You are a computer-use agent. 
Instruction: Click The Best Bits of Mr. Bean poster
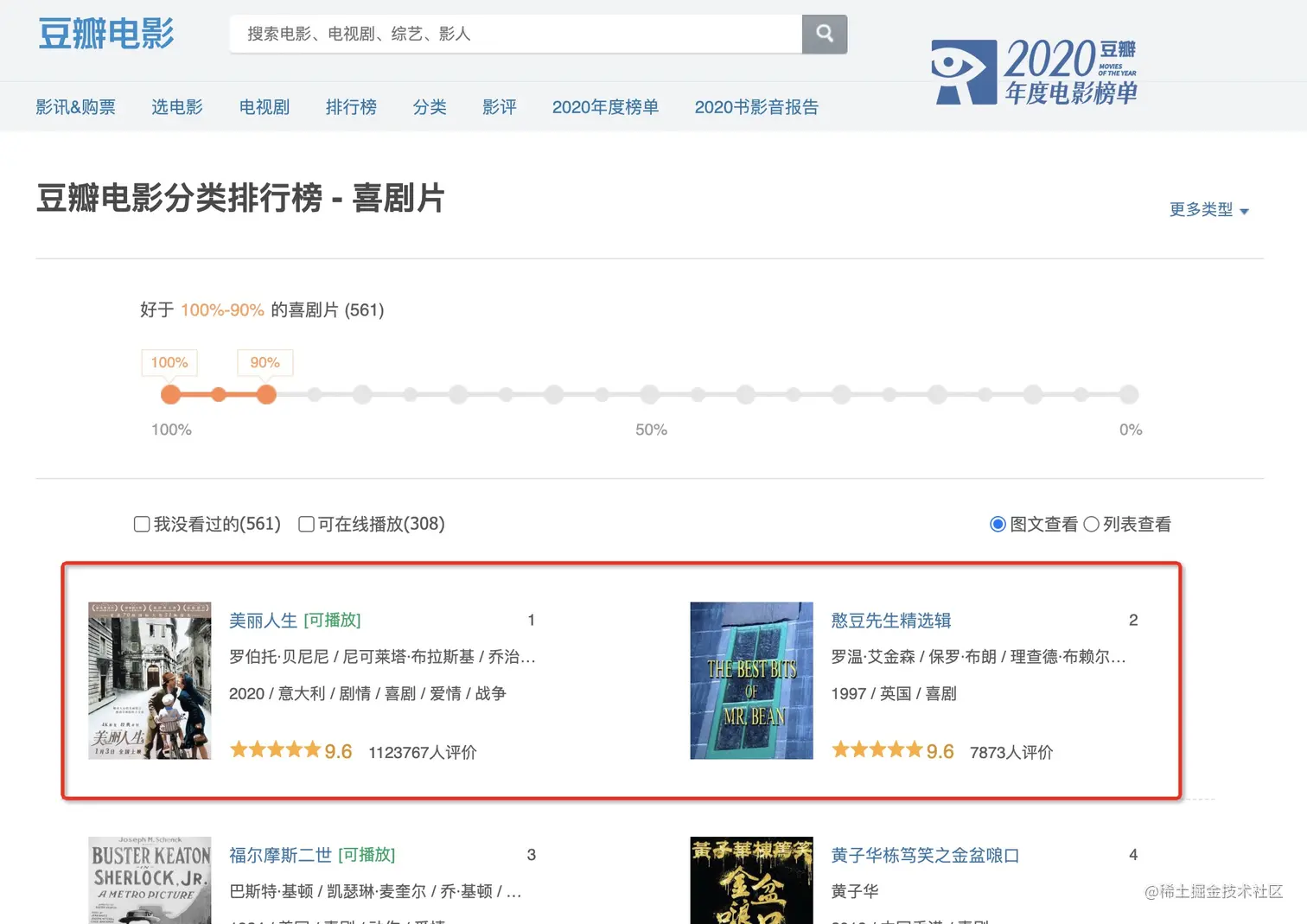pyautogui.click(x=751, y=681)
